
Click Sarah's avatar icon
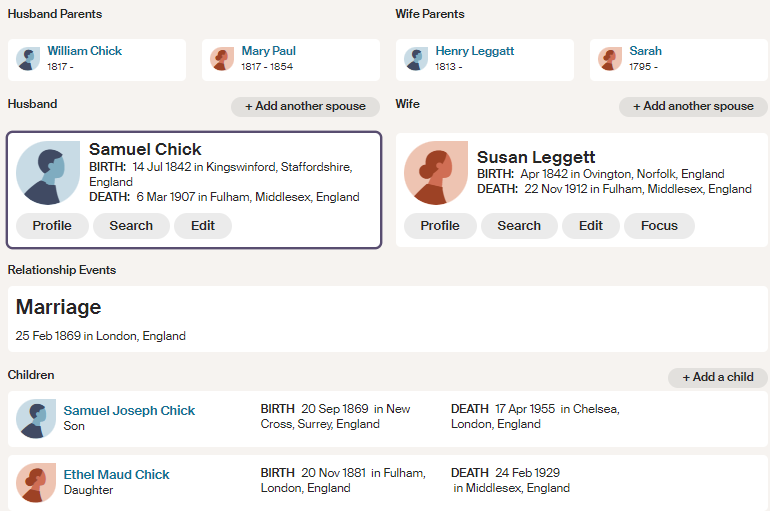(x=610, y=59)
